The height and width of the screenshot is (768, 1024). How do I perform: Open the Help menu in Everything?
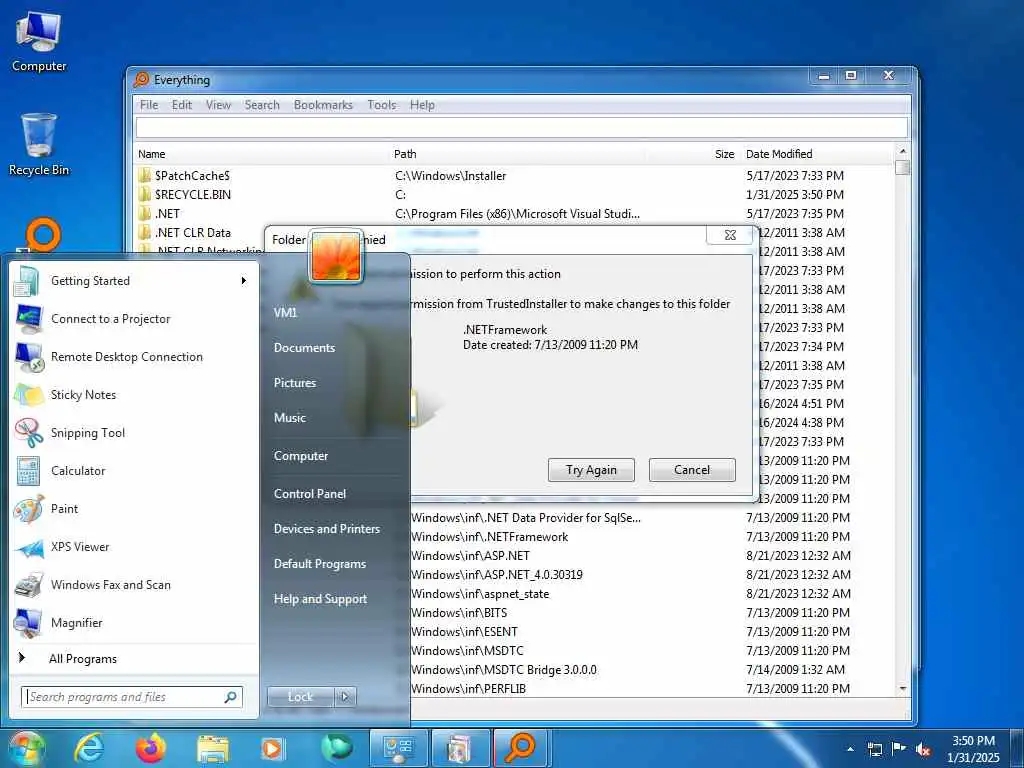[422, 105]
